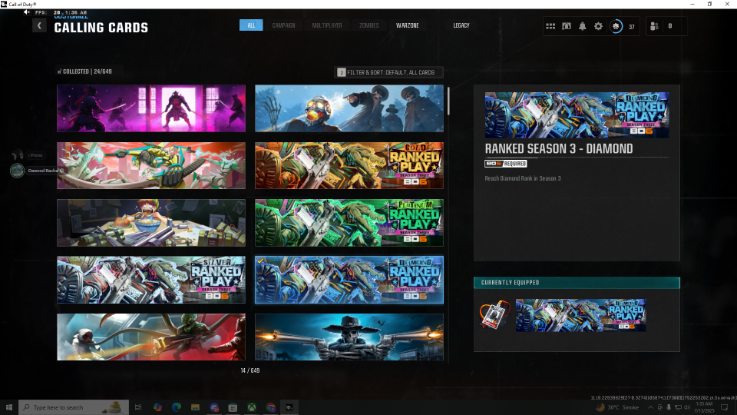This screenshot has height=415, width=737.
Task: Click the player level number 37
Action: 632,27
